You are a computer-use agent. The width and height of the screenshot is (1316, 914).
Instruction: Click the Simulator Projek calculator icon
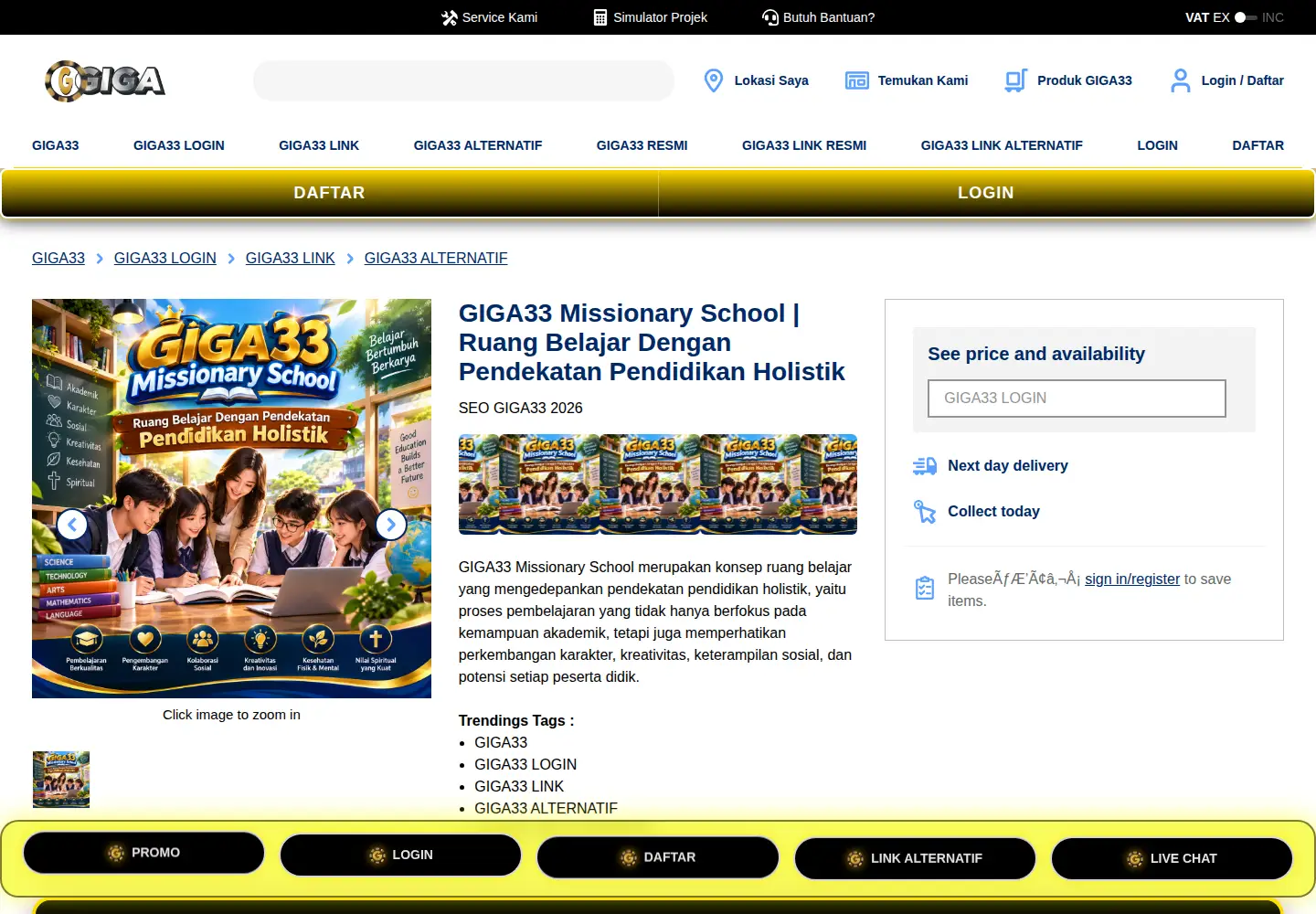coord(600,17)
